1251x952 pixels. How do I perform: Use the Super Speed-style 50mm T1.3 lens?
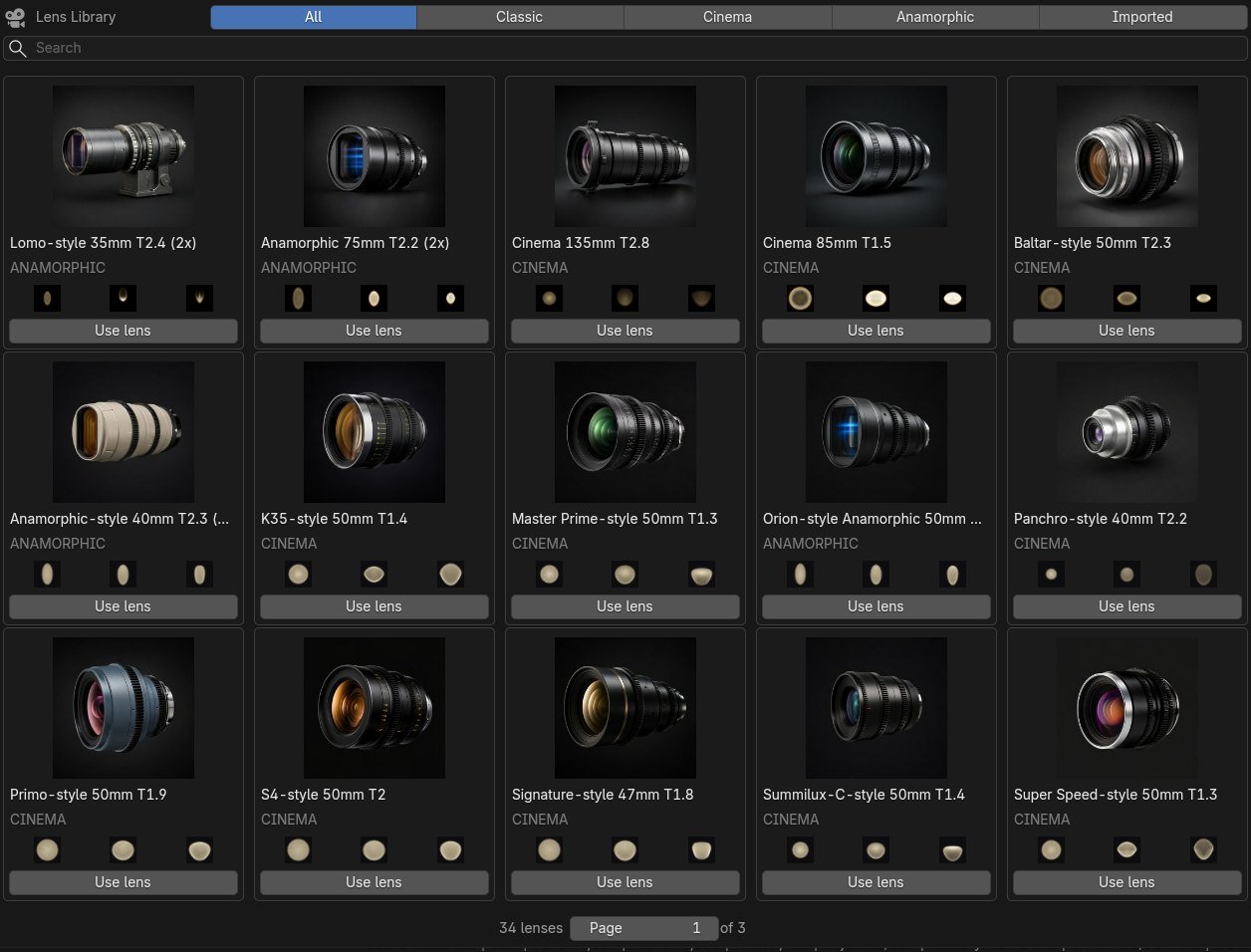click(1127, 882)
